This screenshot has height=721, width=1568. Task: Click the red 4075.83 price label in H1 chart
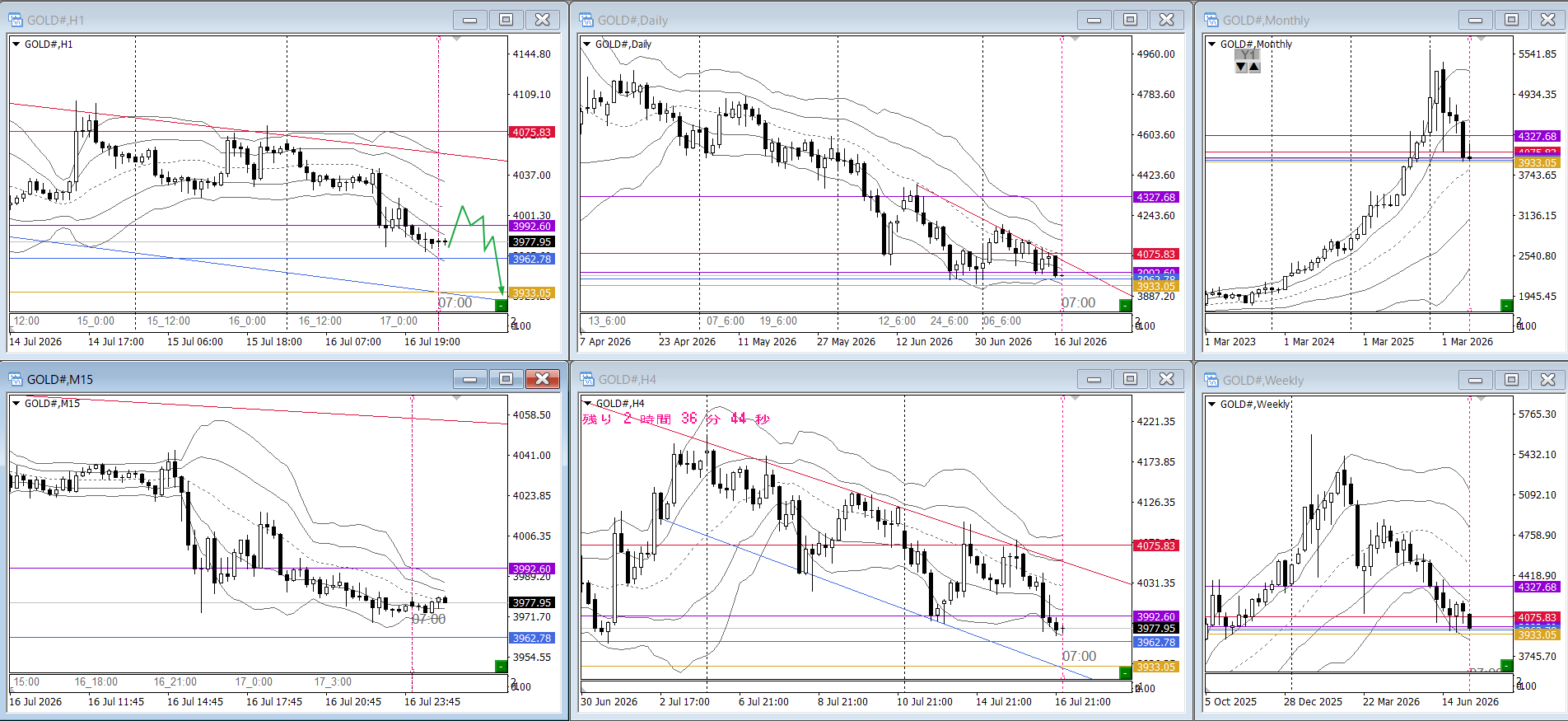click(532, 133)
